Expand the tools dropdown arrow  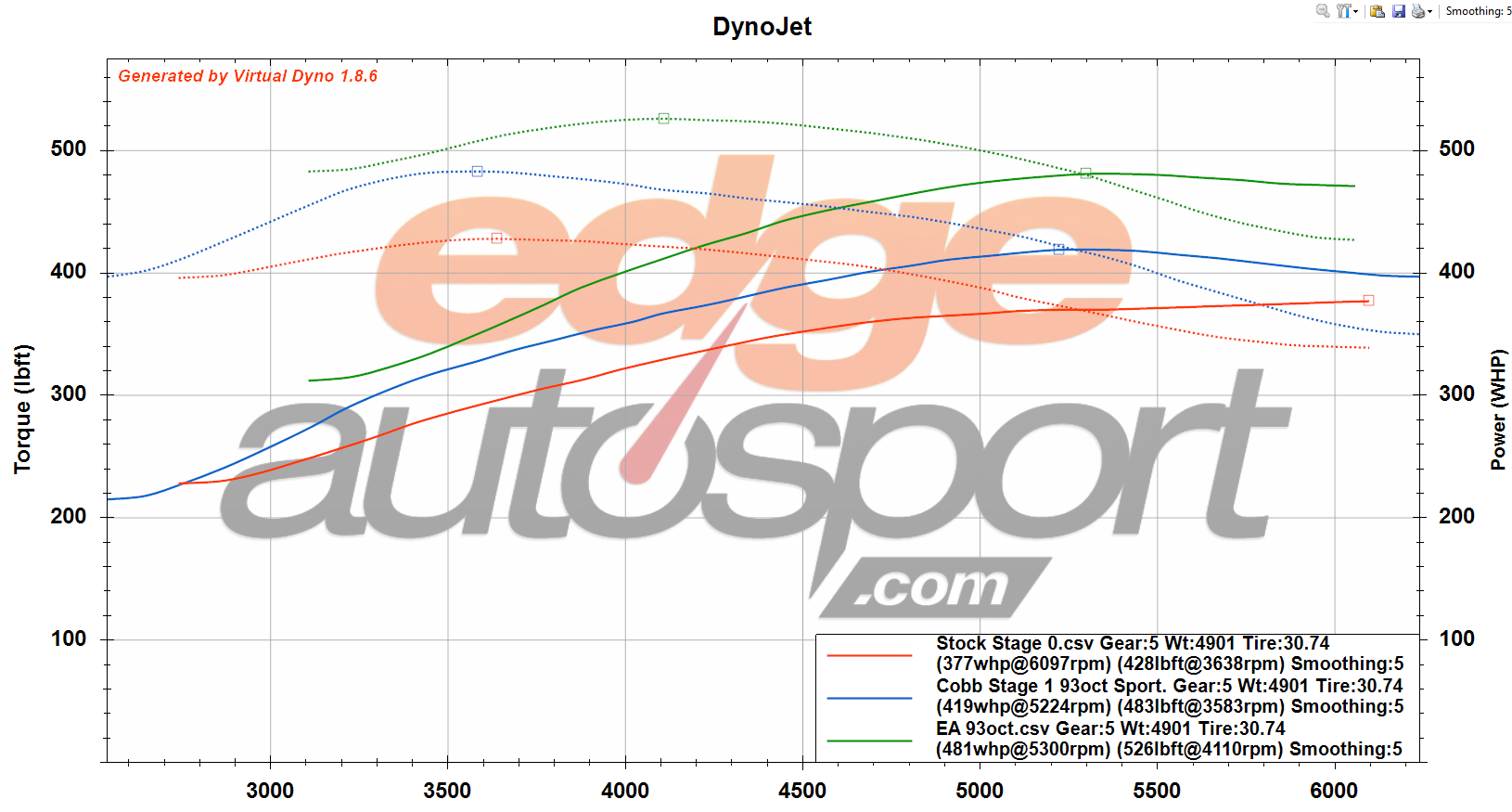[x=1355, y=12]
